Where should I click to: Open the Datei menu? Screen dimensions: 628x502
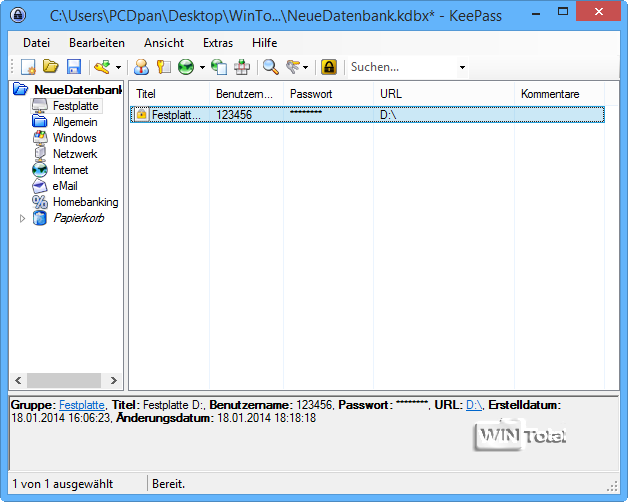click(36, 43)
